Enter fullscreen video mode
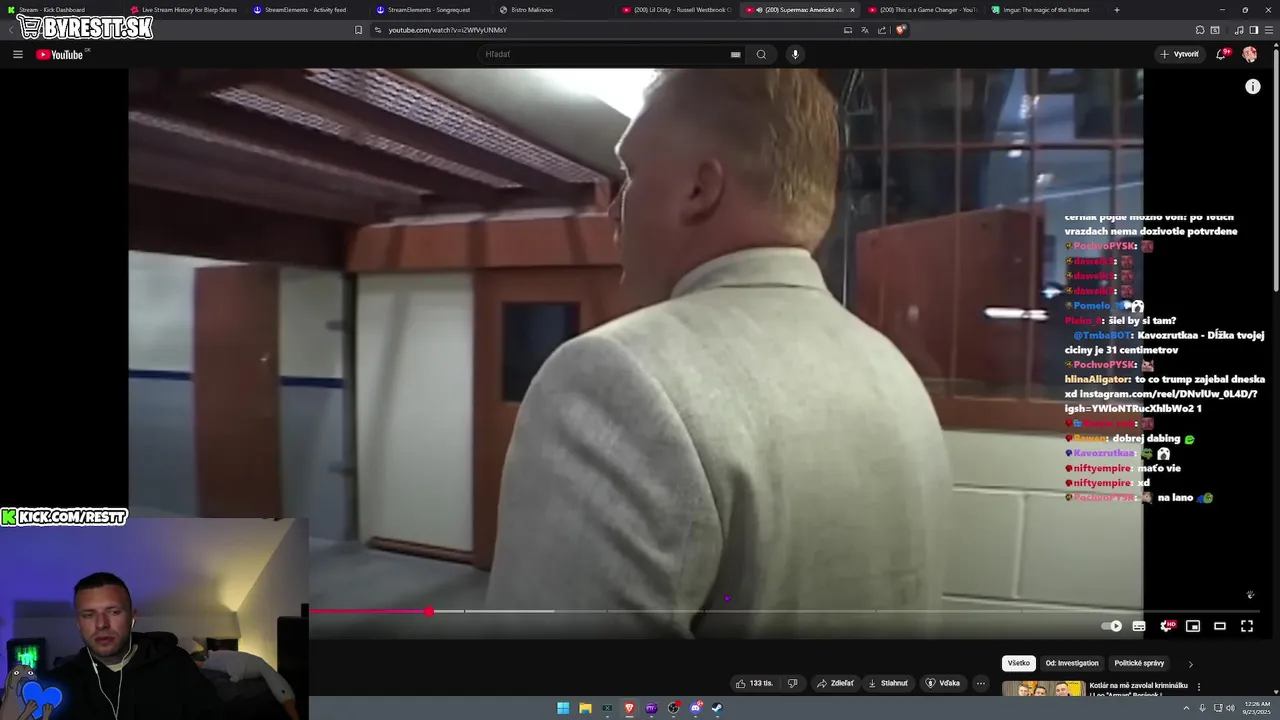This screenshot has width=1280, height=720. pyautogui.click(x=1247, y=626)
